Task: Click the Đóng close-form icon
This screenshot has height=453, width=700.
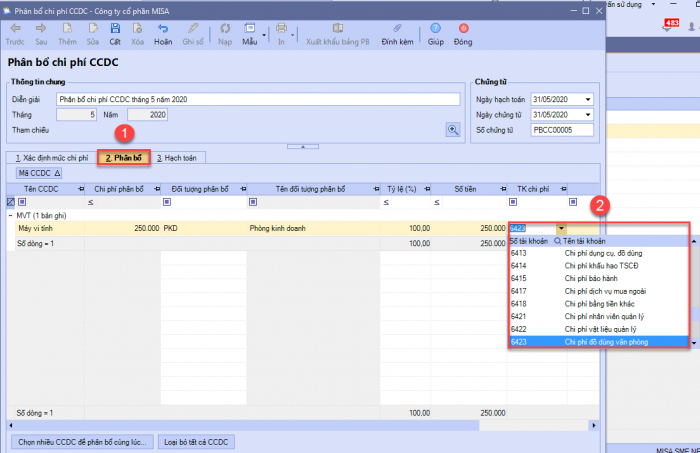Action: coord(463,33)
